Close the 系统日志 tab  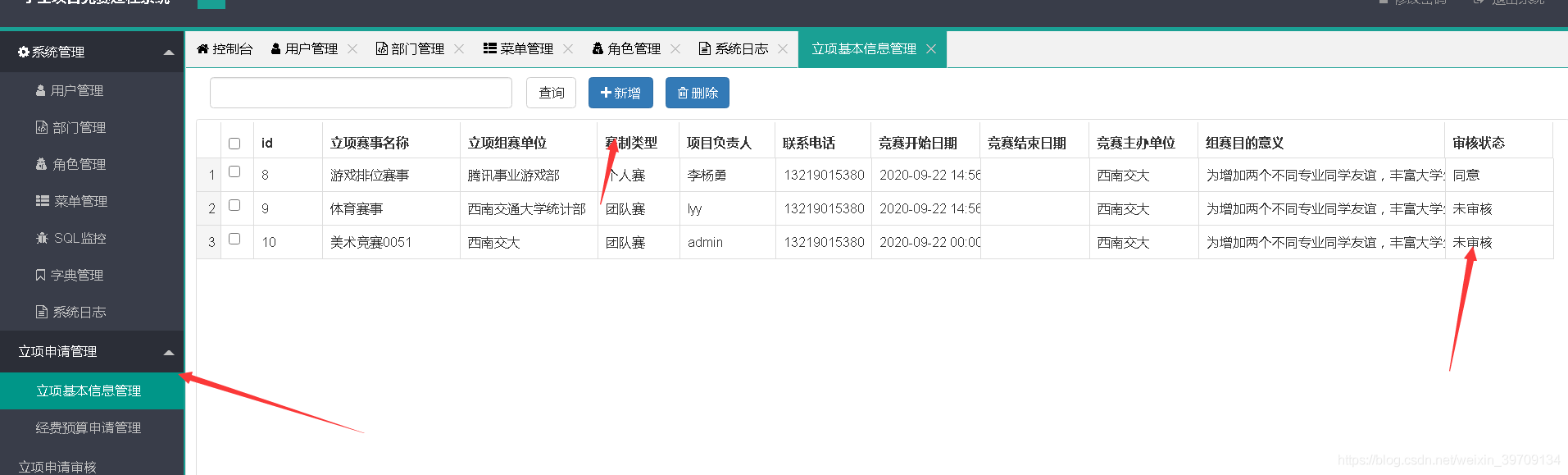tap(783, 49)
